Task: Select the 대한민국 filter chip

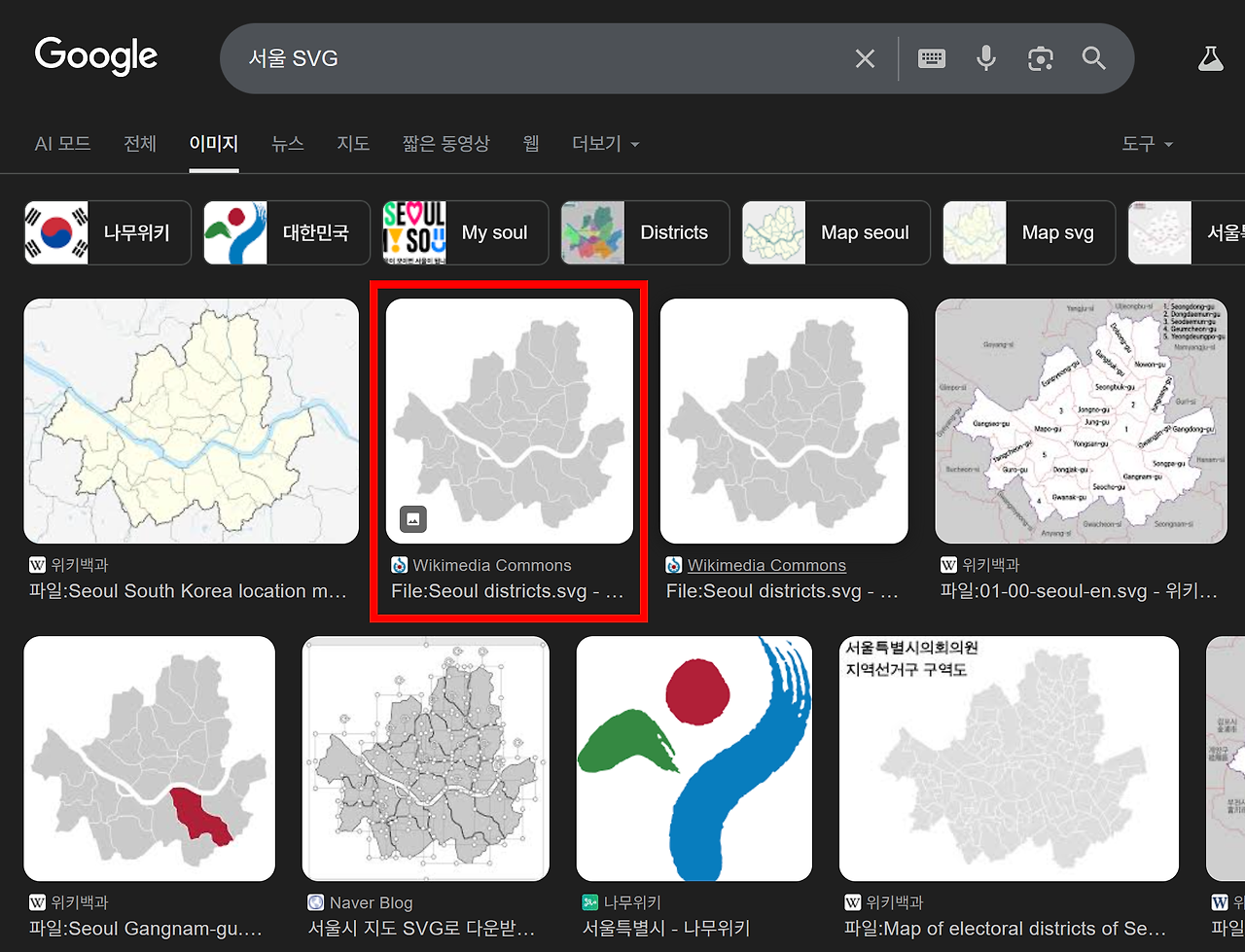Action: click(287, 232)
